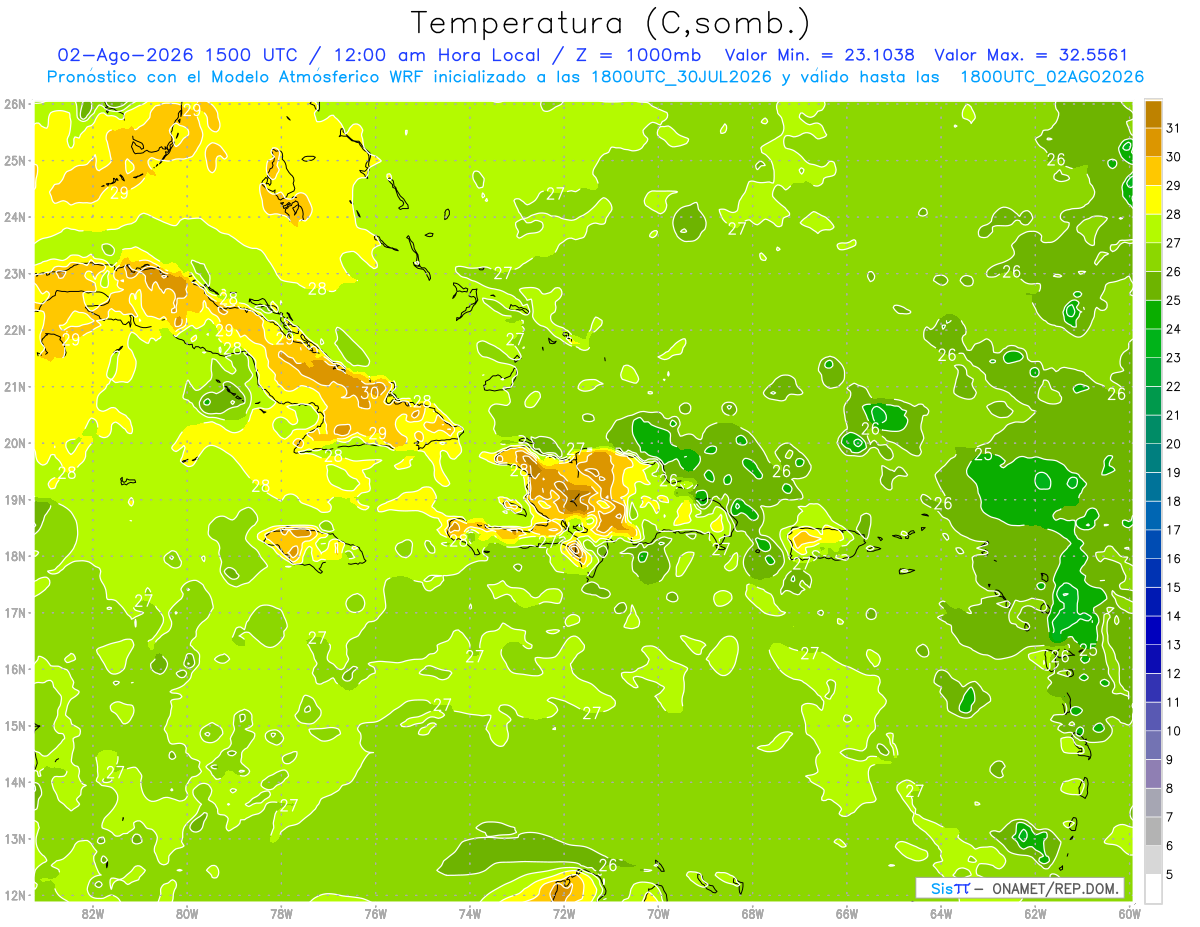Click the 20N latitude axis label
Image resolution: width=1200 pixels, height=927 pixels.
tap(14, 443)
